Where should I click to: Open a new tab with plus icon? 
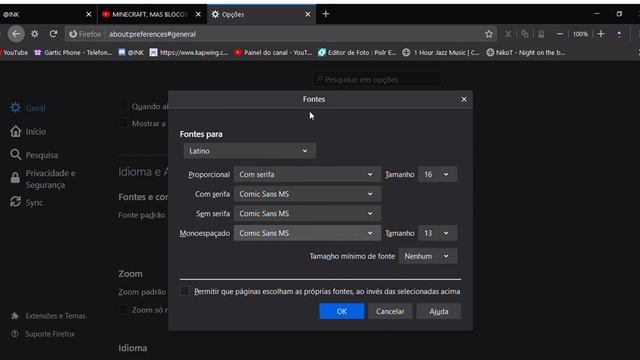click(326, 14)
